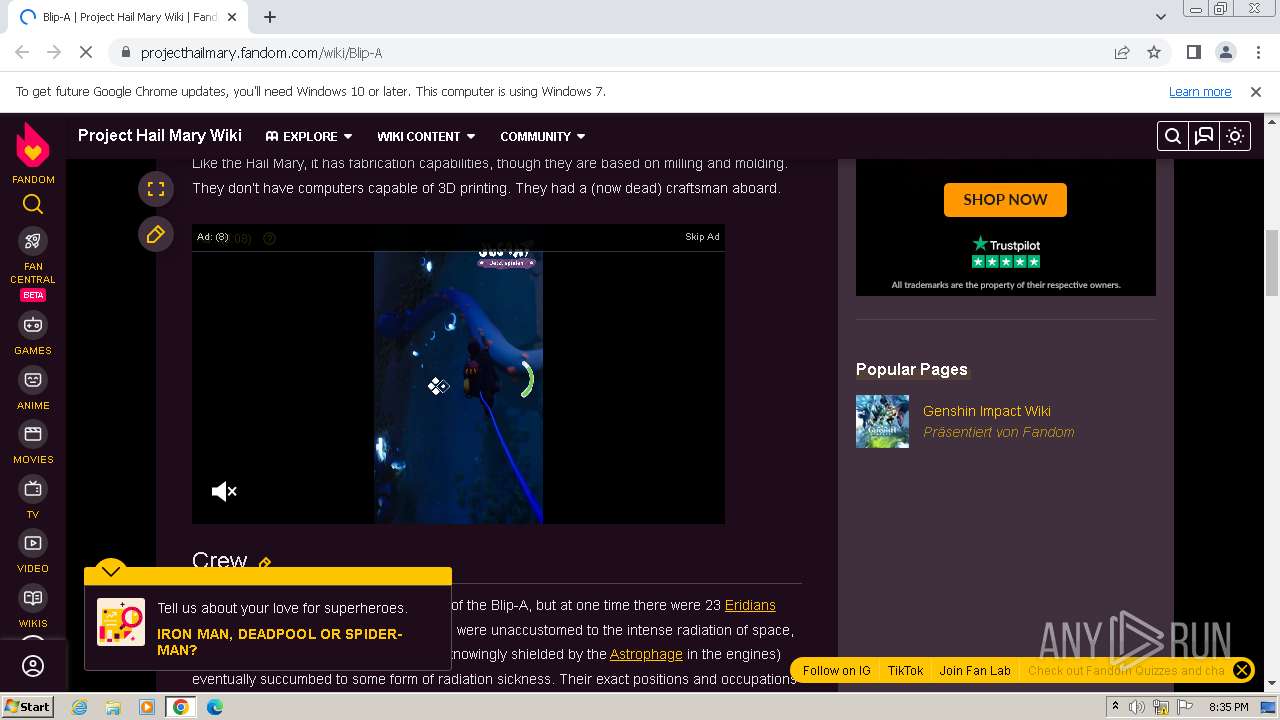Launch Microsoft Edge from taskbar
Image resolution: width=1280 pixels, height=720 pixels.
pyautogui.click(x=215, y=707)
